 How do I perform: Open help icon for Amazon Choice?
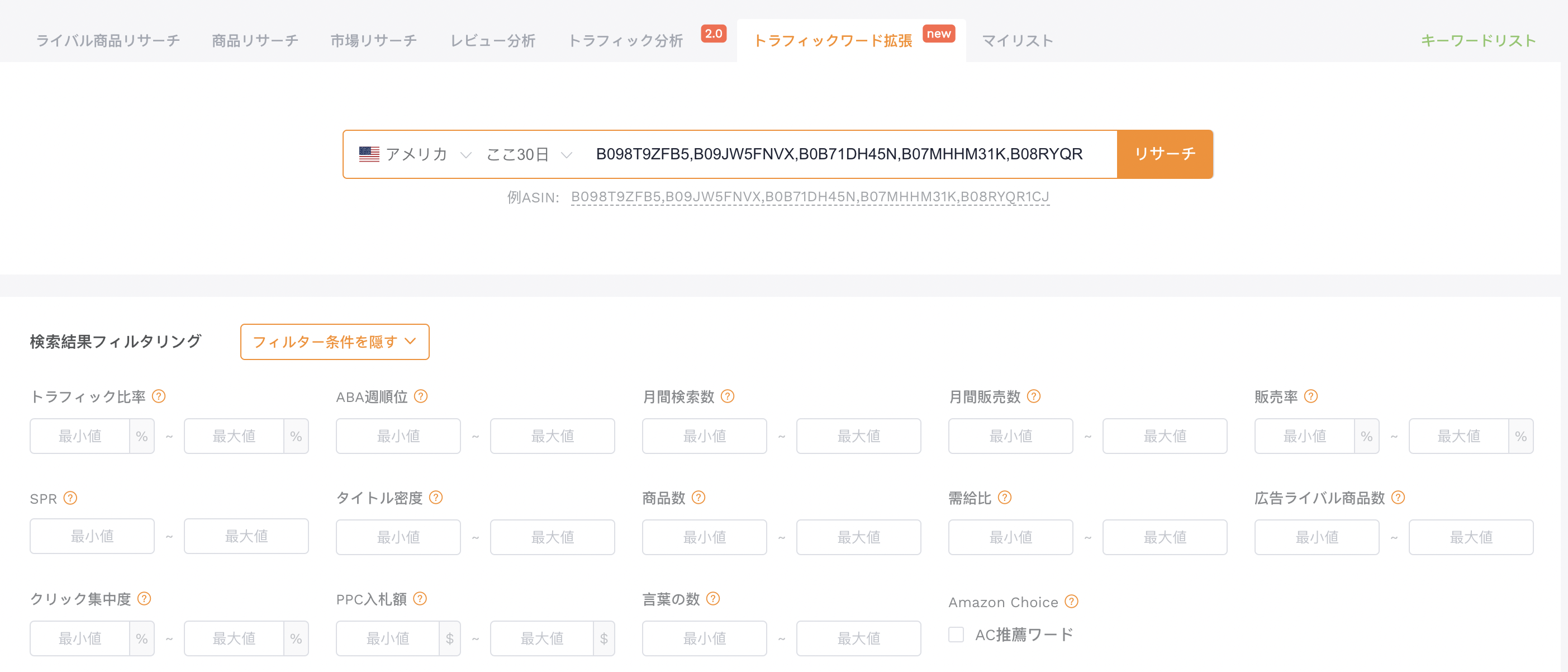pyautogui.click(x=1072, y=602)
